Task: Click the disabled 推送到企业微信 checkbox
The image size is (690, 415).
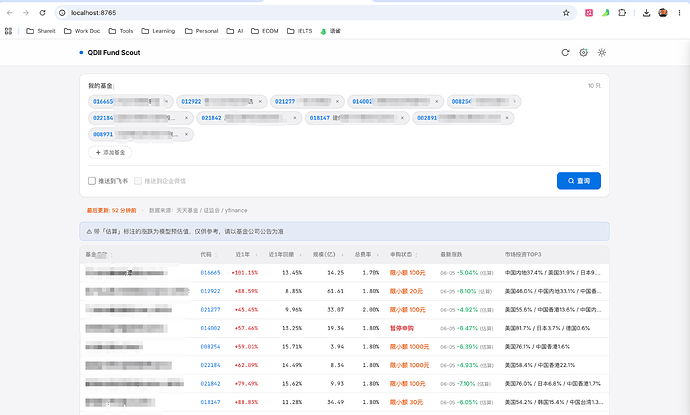Action: click(x=138, y=181)
